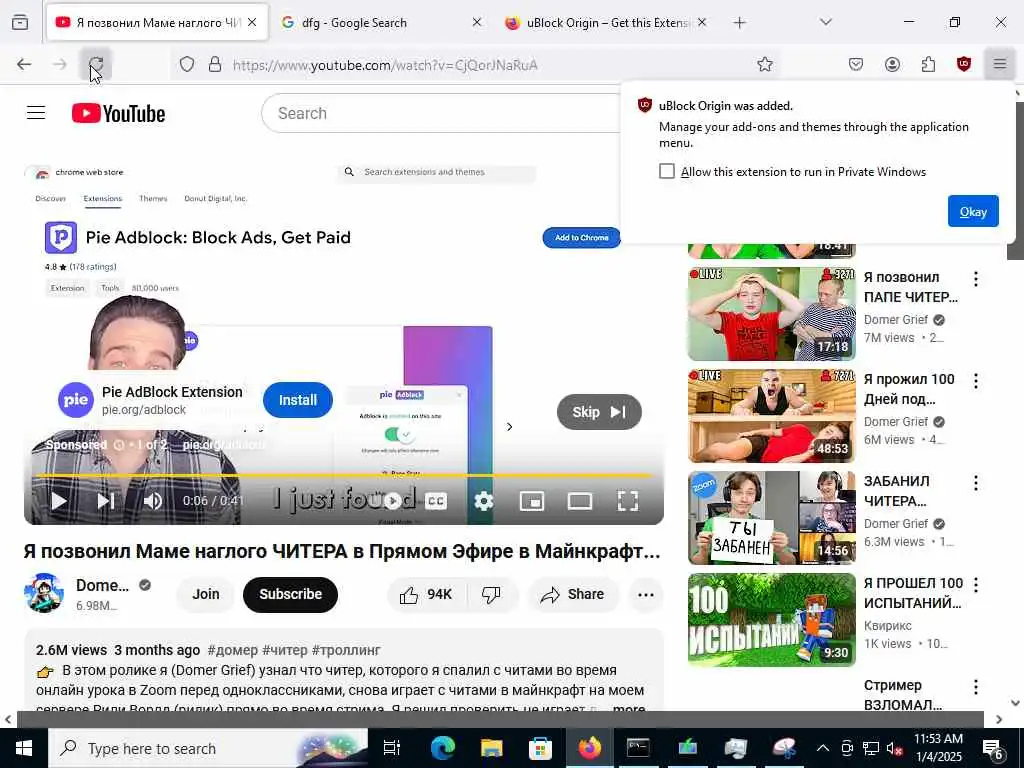Open the Windows Start menu

[x=24, y=748]
